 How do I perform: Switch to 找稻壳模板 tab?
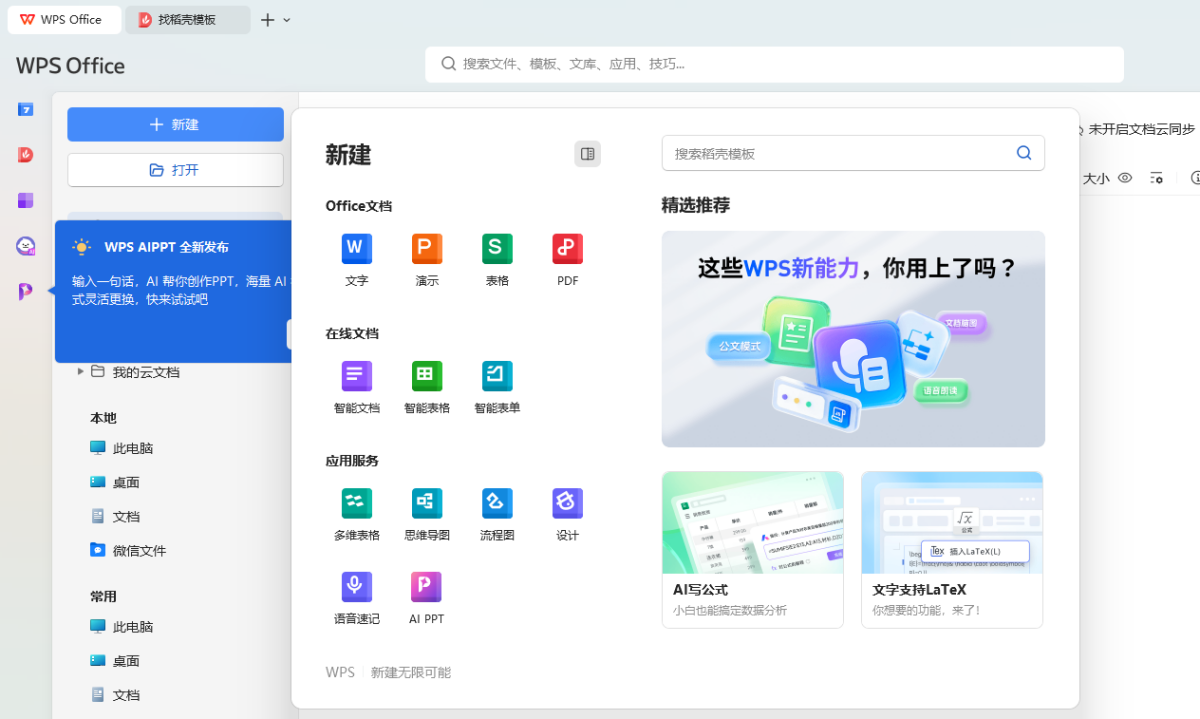click(187, 20)
